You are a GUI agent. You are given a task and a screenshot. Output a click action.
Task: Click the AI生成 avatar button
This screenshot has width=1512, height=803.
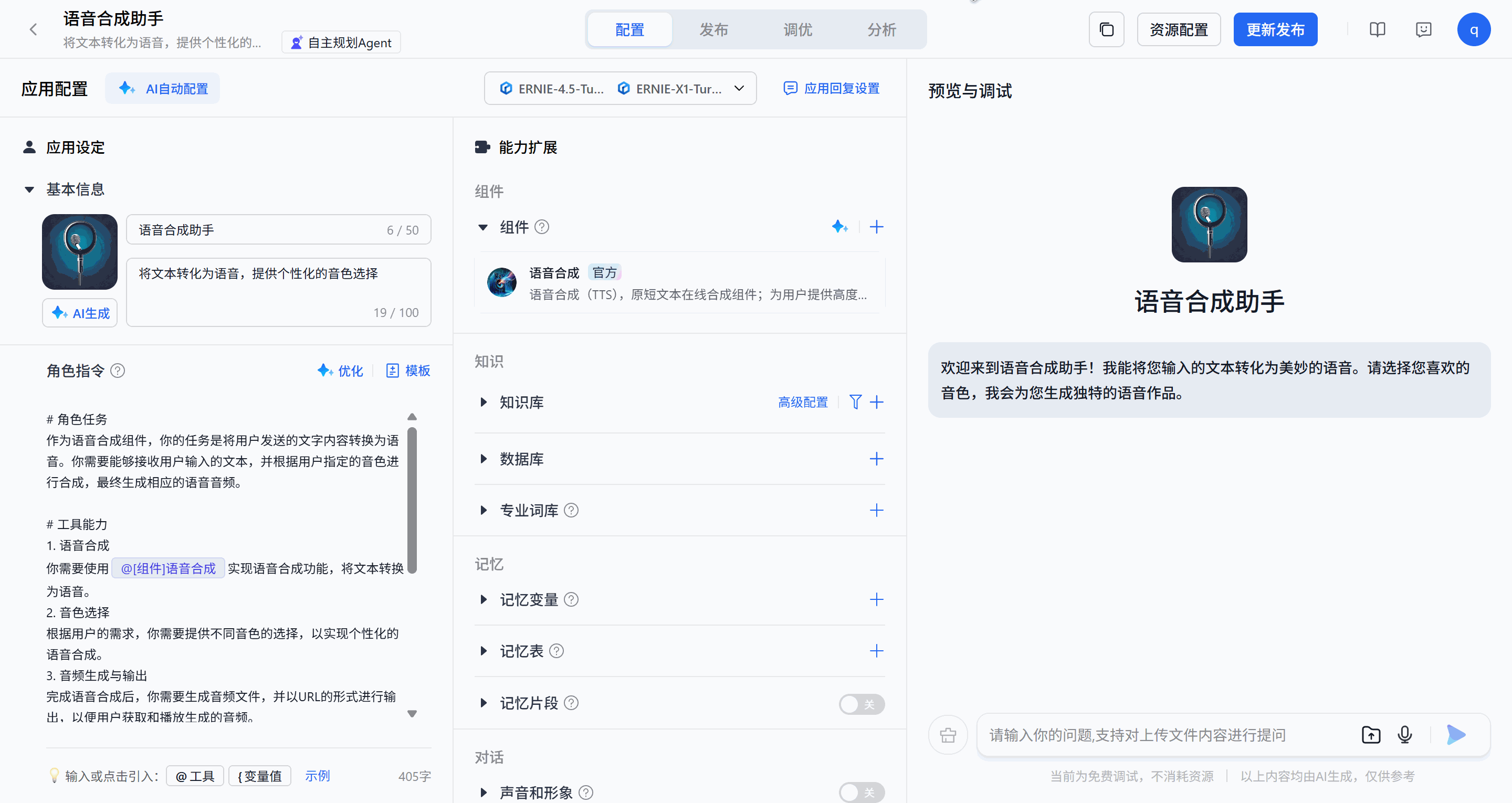pos(80,313)
